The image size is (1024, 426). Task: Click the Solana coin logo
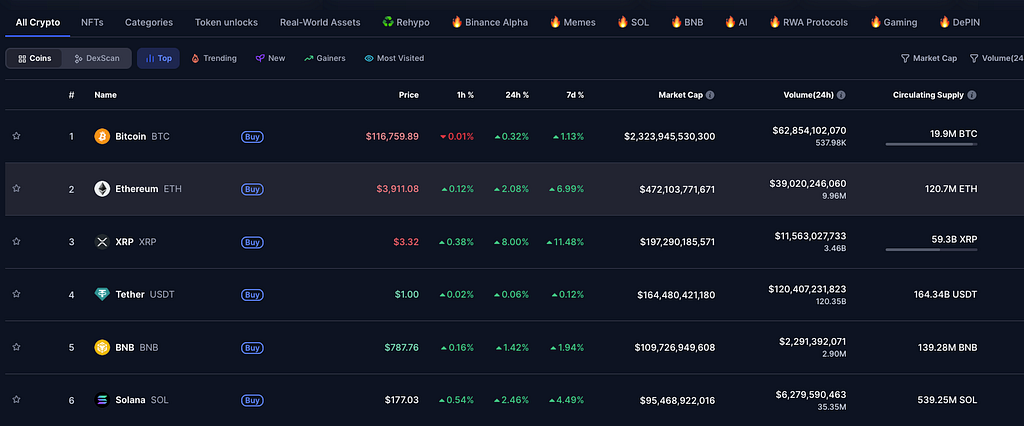coord(102,400)
